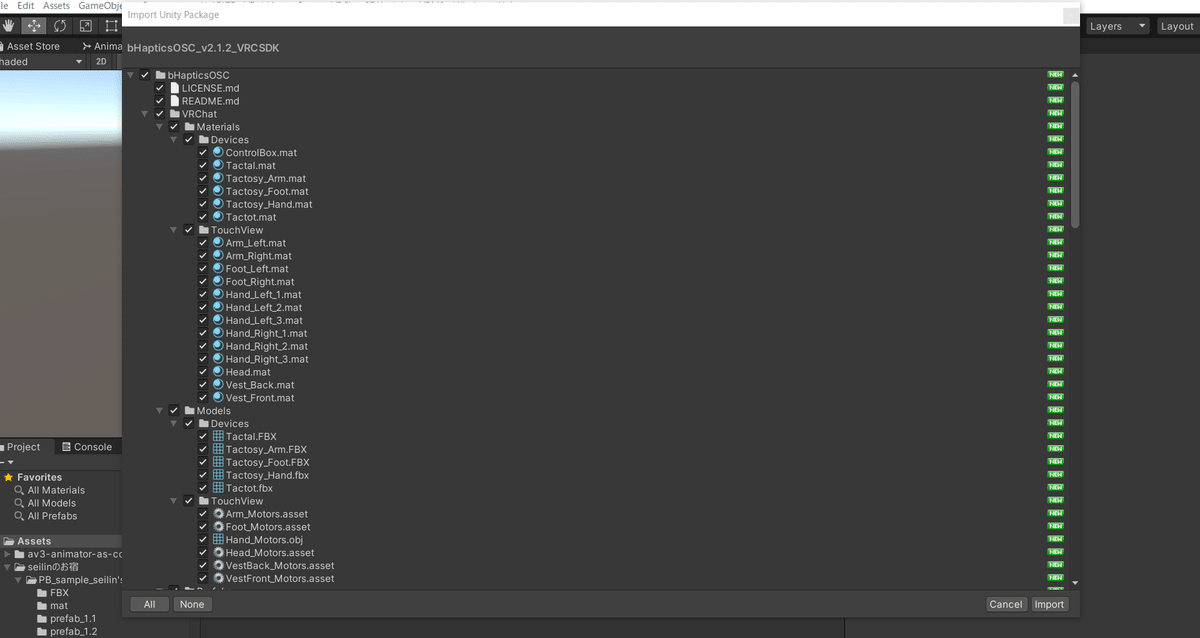Click the Cancel button
Screen dimensions: 1200x638
[1006, 604]
